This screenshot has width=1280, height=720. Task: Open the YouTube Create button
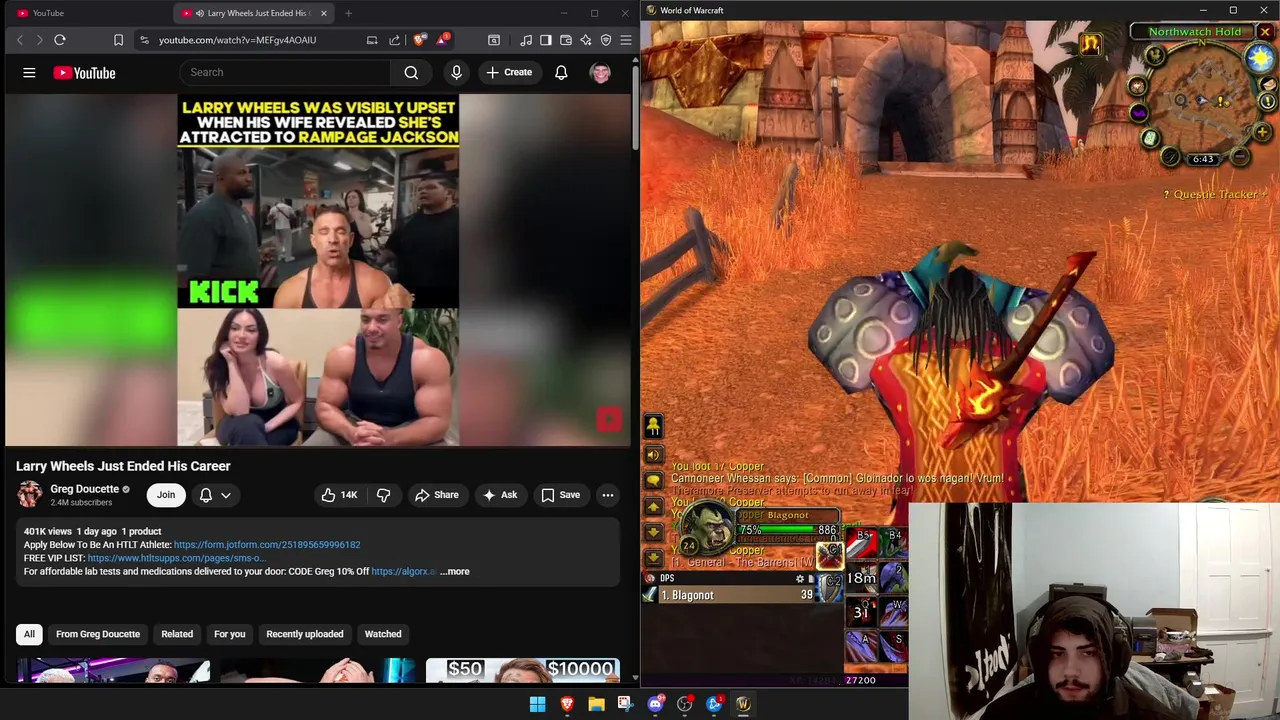[x=509, y=72]
